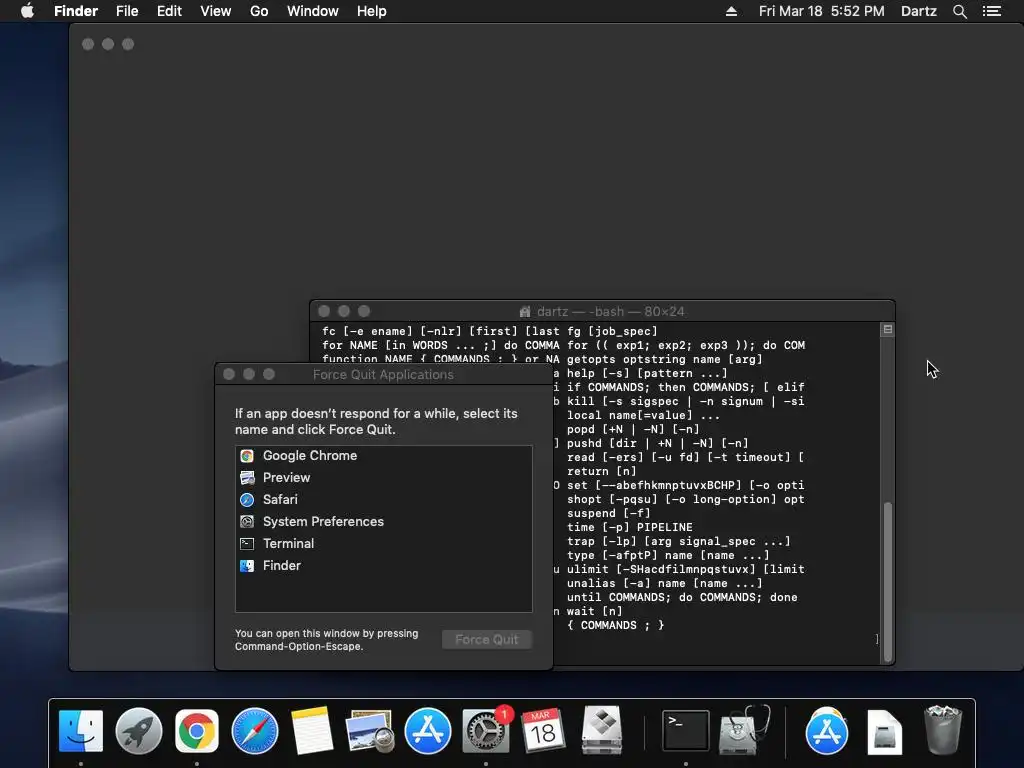Image resolution: width=1024 pixels, height=768 pixels.
Task: Click the Terminal vertical scrollbar thumb
Action: click(x=888, y=581)
